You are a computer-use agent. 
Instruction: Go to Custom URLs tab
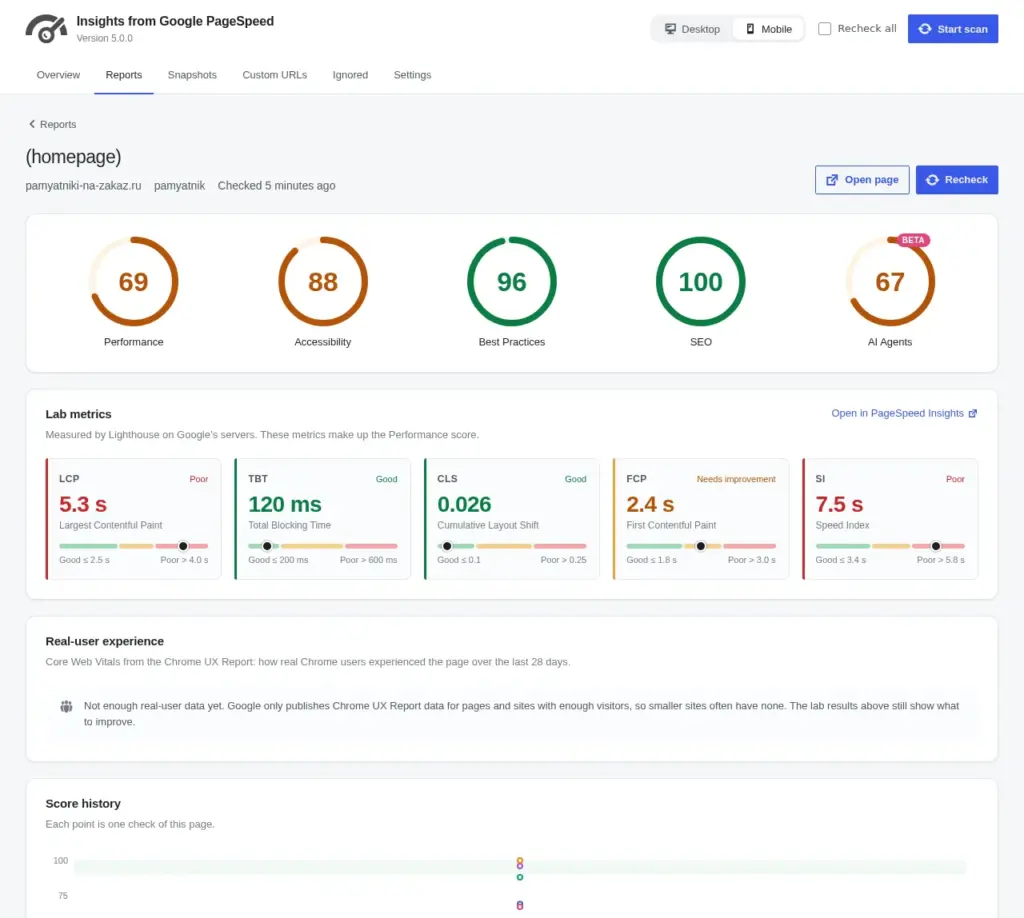(274, 75)
